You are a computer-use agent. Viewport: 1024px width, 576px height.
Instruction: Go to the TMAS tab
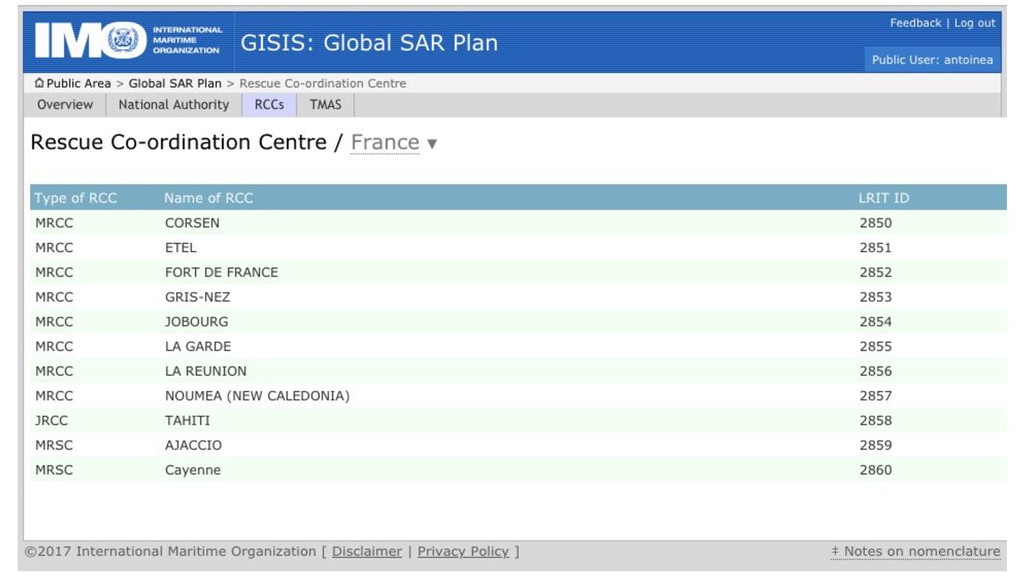tap(325, 104)
